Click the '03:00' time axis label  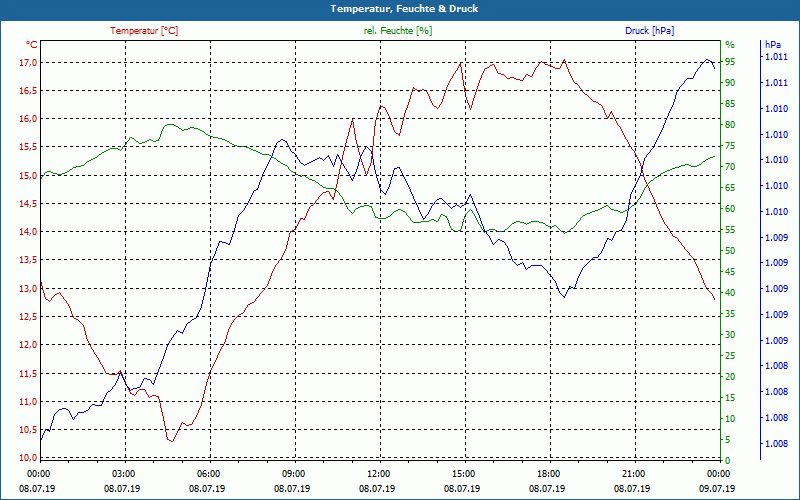(122, 473)
